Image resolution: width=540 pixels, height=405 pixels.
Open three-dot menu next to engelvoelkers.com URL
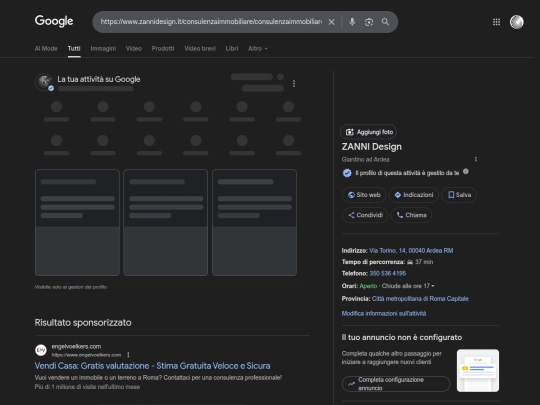128,354
